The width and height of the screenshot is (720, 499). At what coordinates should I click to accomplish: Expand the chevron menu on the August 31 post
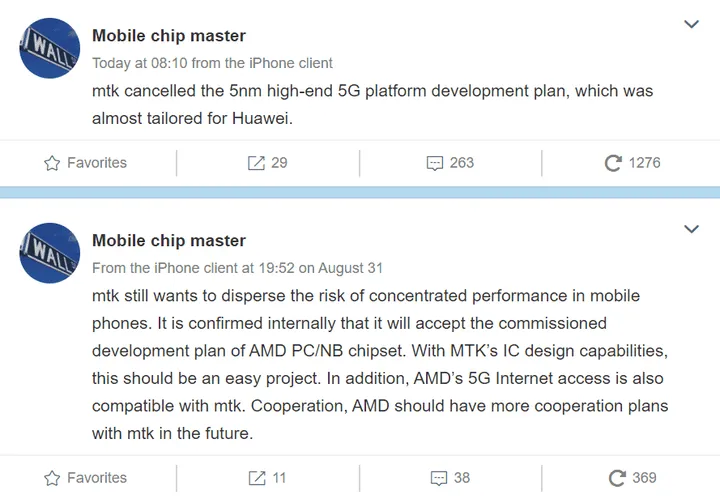pyautogui.click(x=691, y=229)
